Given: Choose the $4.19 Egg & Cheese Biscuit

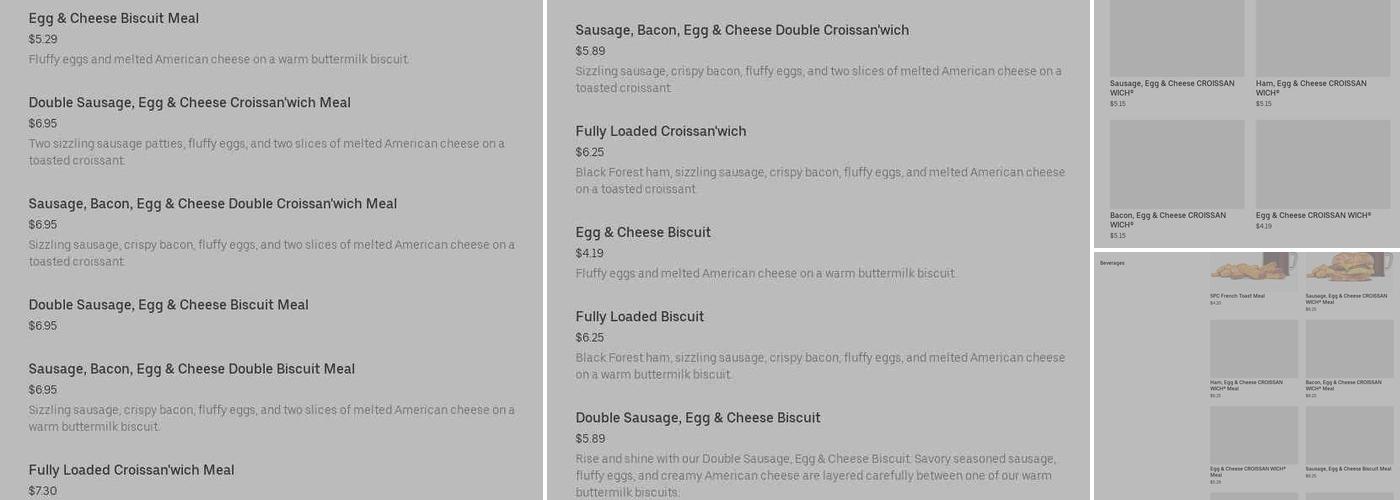Looking at the screenshot, I should [x=642, y=233].
